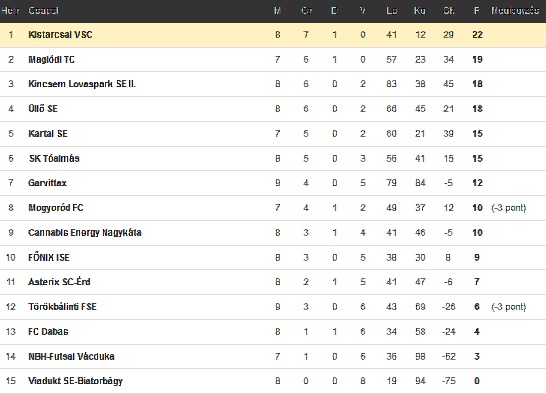Open the Maglódi TC team link
The height and width of the screenshot is (394, 546).
52,60
